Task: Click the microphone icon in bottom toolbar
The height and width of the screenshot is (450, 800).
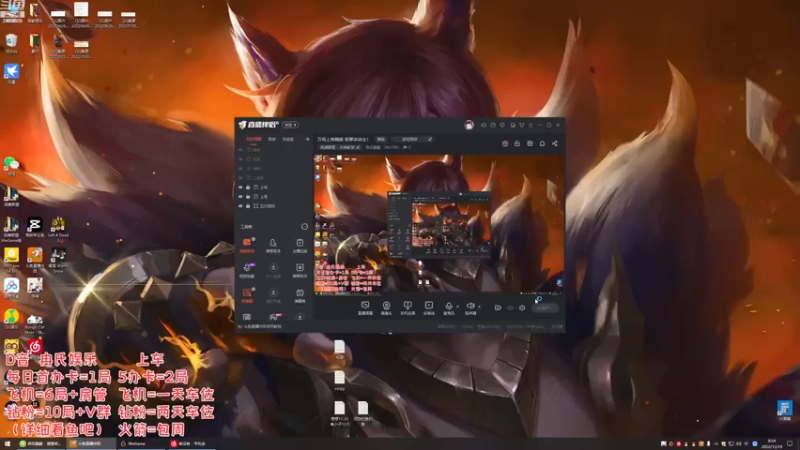Action: (x=448, y=307)
